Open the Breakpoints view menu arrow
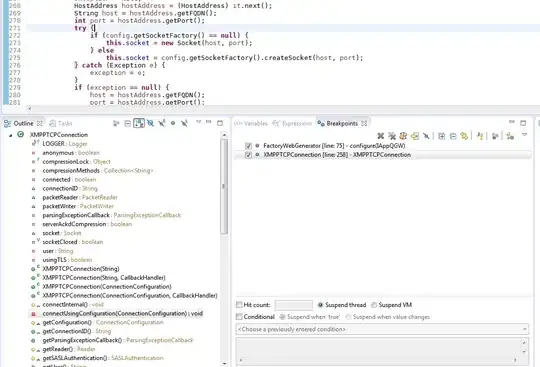The width and height of the screenshot is (540, 367). (x=525, y=135)
